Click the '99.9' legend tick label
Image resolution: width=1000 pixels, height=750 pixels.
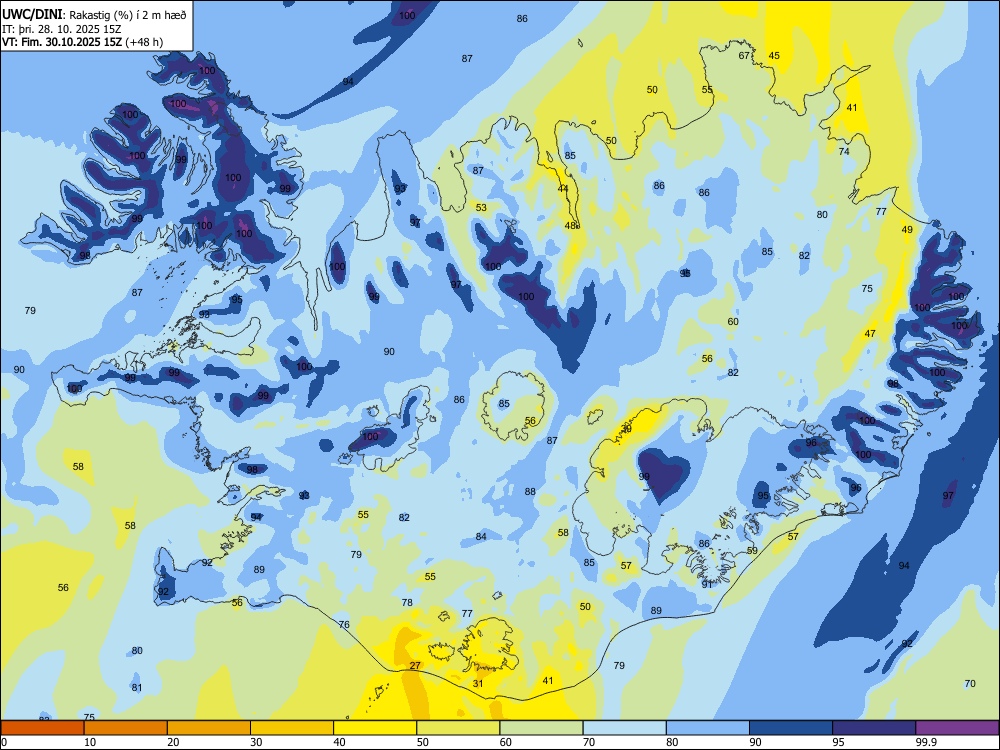(926, 742)
